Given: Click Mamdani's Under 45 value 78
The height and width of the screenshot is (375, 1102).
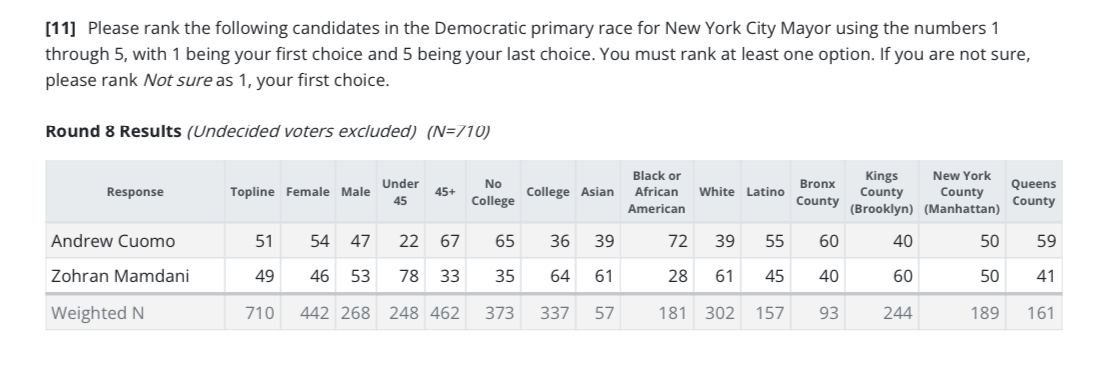Looking at the screenshot, I should (408, 276).
